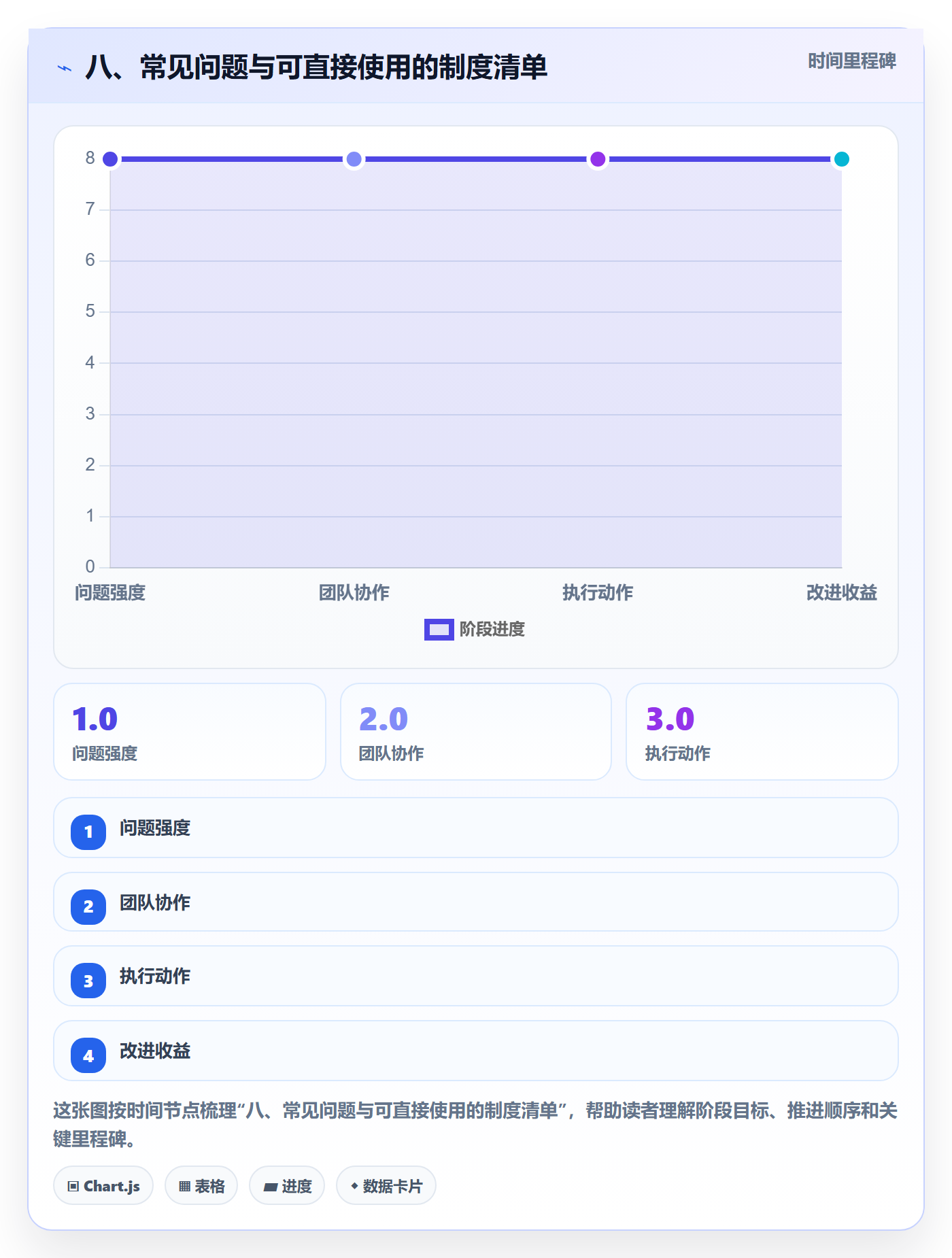This screenshot has height=1258, width=952.
Task: Click the dark blue 问题强度 data point
Action: (110, 159)
